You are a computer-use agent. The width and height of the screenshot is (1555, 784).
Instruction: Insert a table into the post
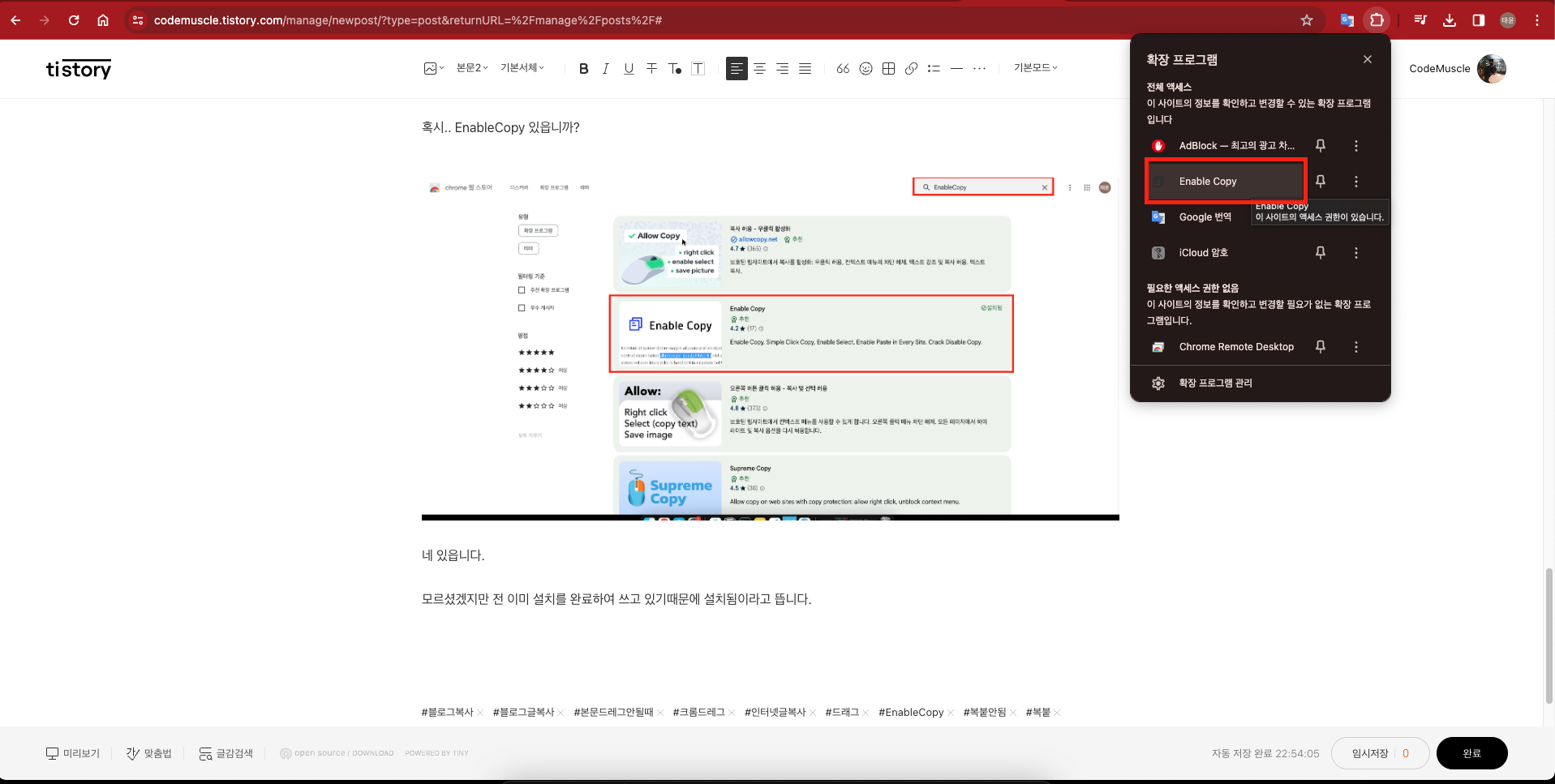point(888,69)
